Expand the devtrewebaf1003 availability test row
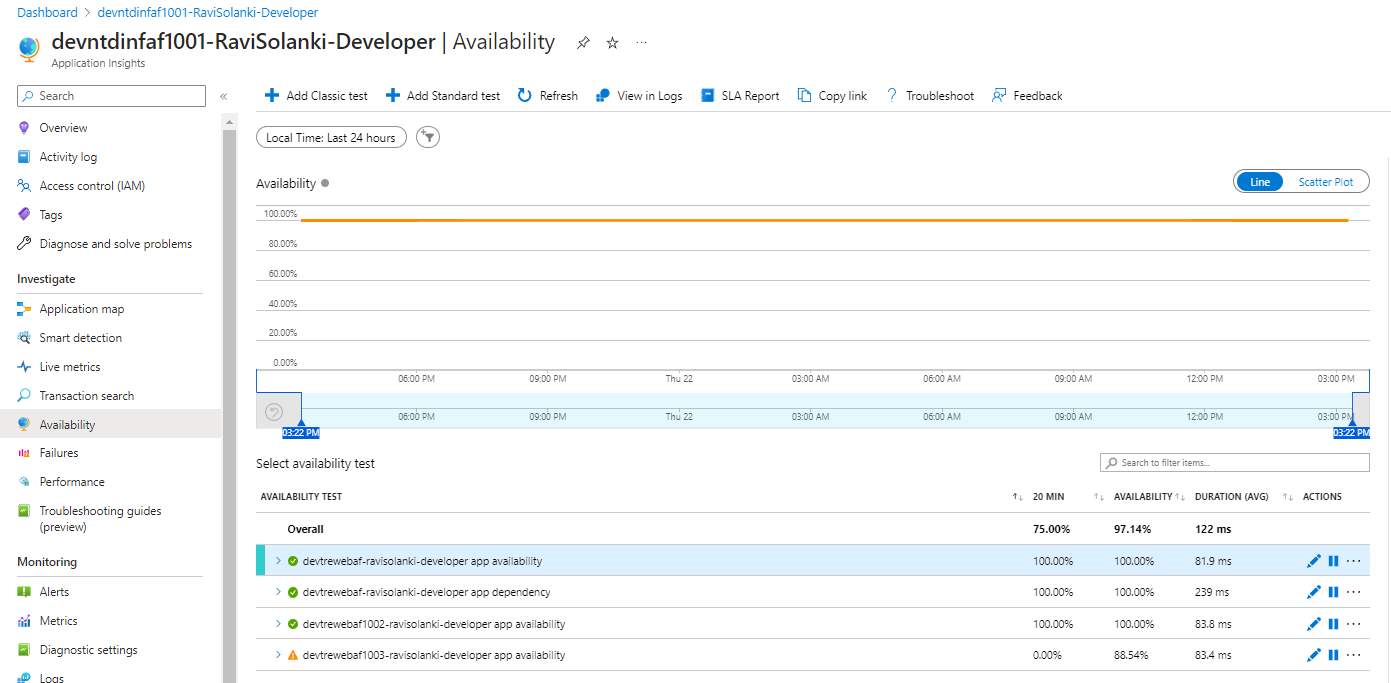The width and height of the screenshot is (1391, 683). (x=279, y=655)
